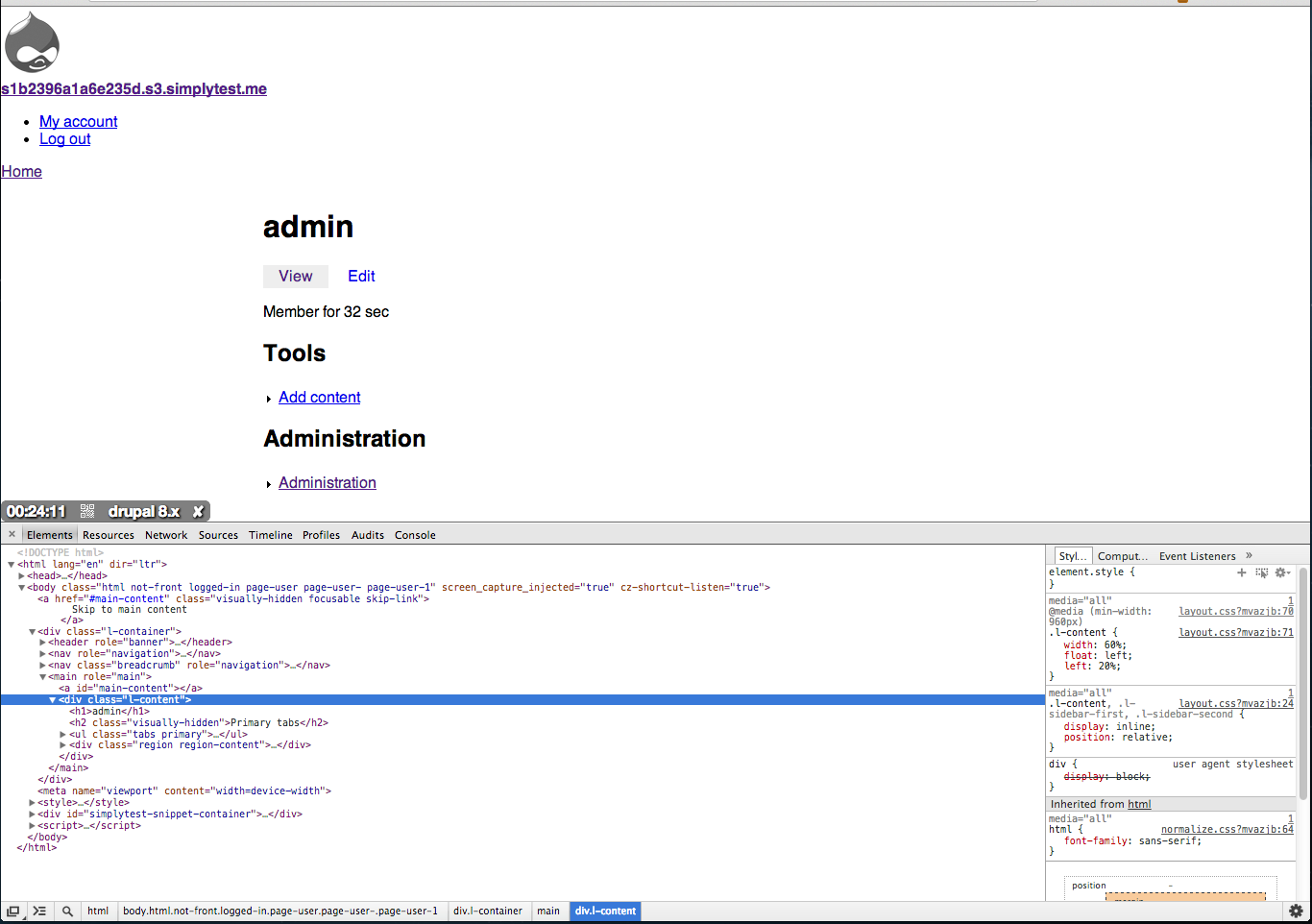Viewport: 1312px width, 924px height.
Task: Expand the style element node
Action: (32, 803)
